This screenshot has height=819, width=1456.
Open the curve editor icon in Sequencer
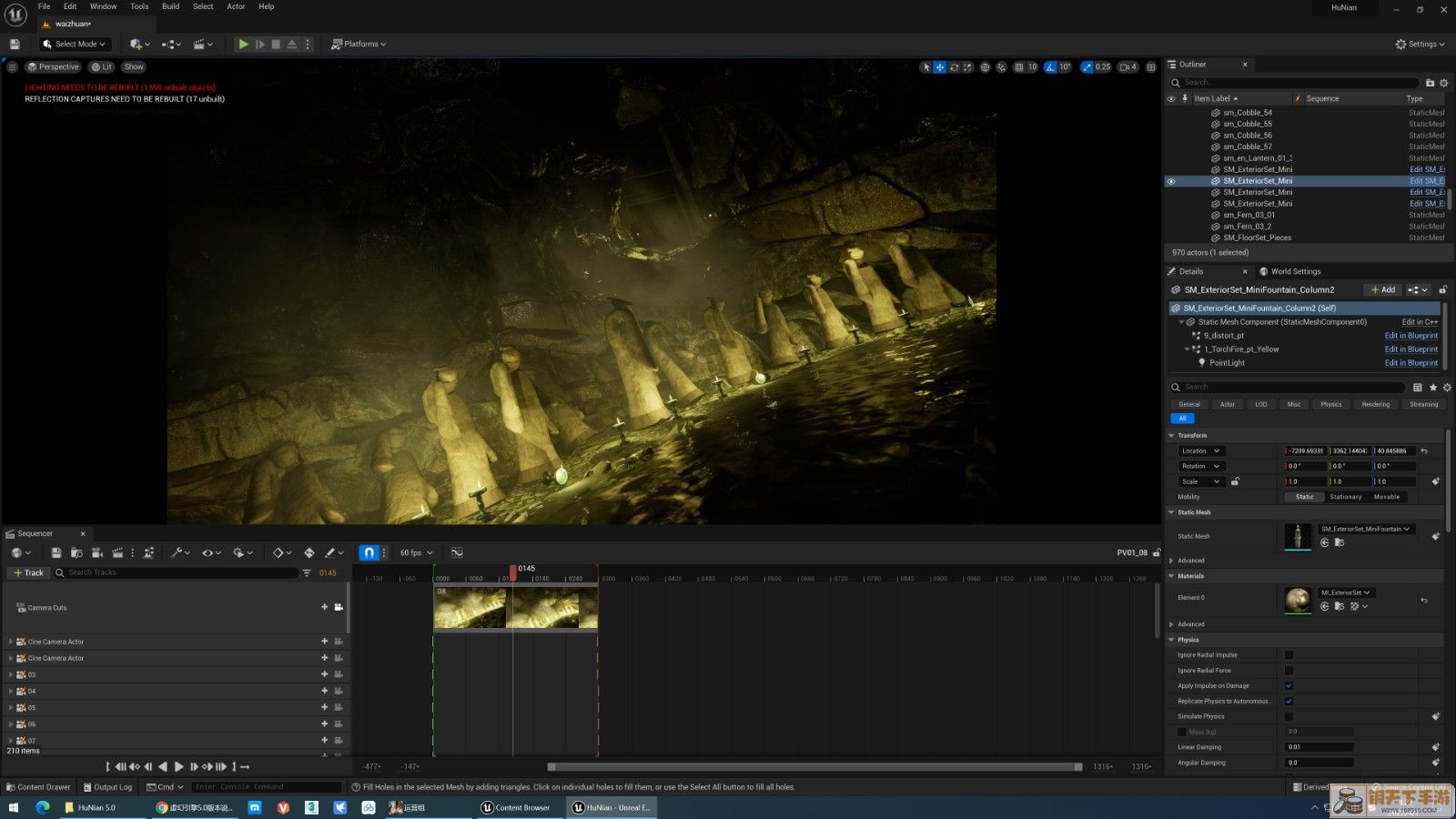(x=457, y=552)
